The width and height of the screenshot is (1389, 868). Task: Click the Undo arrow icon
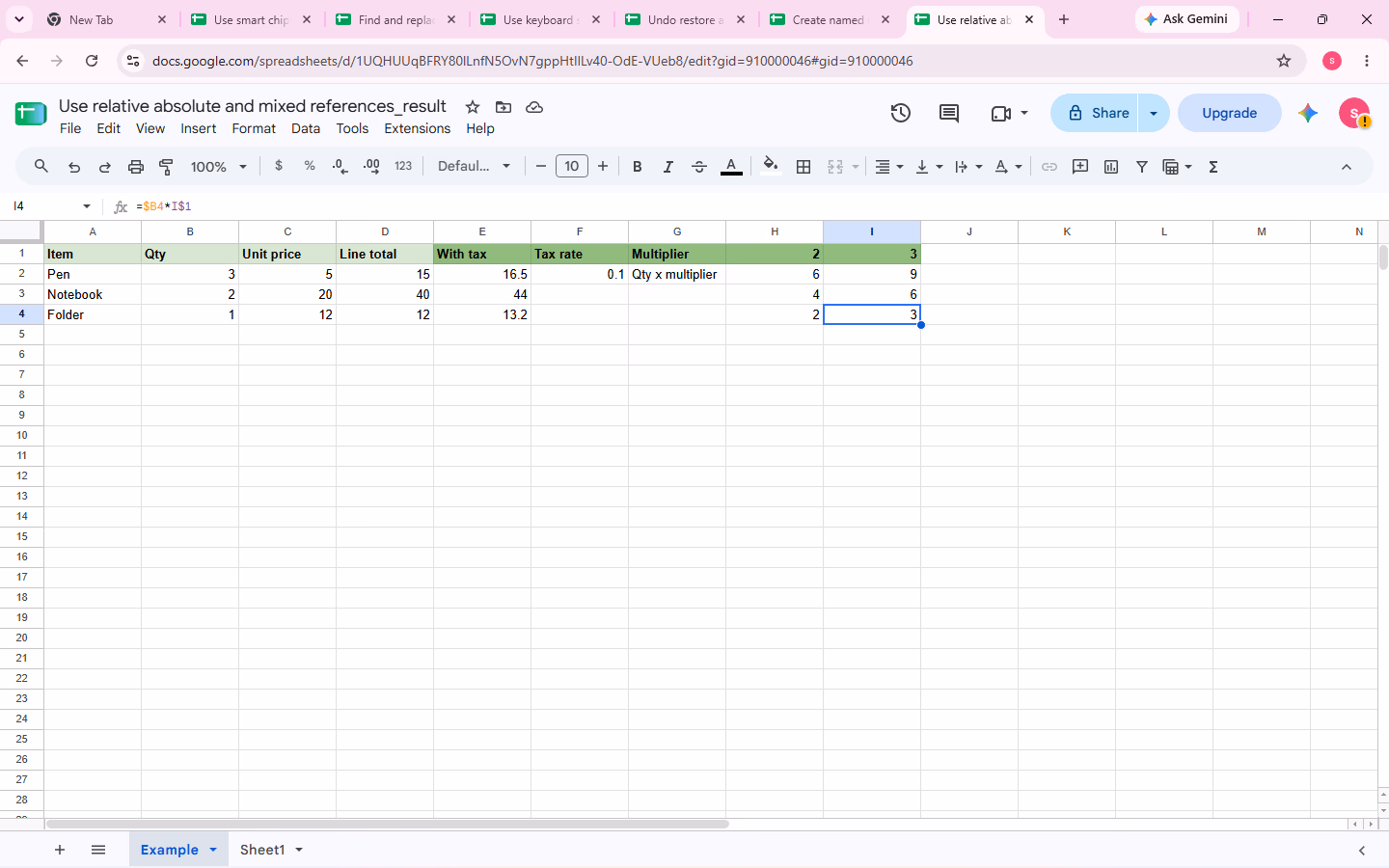pos(74,167)
